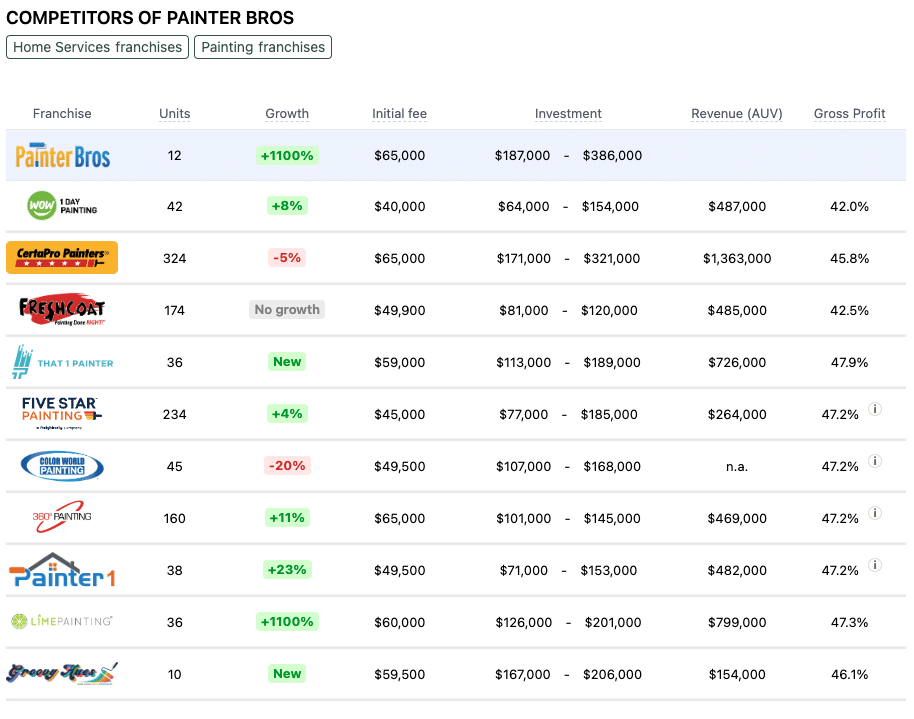This screenshot has height=719, width=914.
Task: Open the 360 Painting logo
Action: tap(62, 517)
